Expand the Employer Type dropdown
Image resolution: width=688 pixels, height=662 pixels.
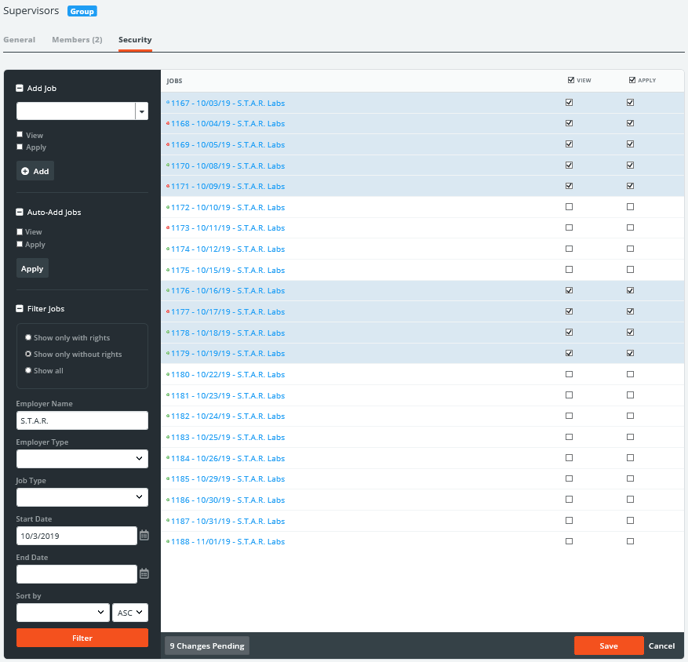tap(82, 459)
